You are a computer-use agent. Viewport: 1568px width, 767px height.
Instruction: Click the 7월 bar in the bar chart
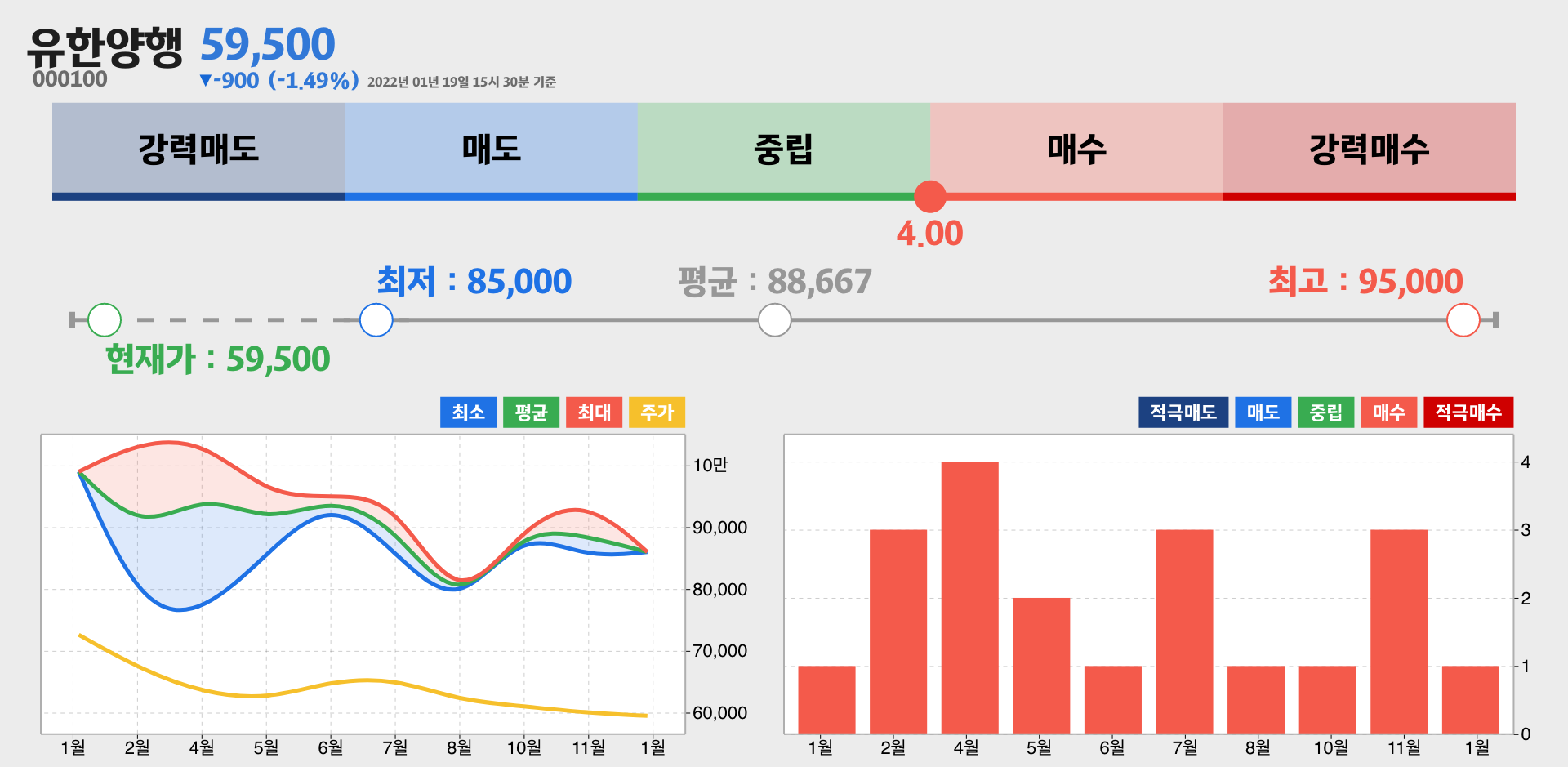[1185, 631]
